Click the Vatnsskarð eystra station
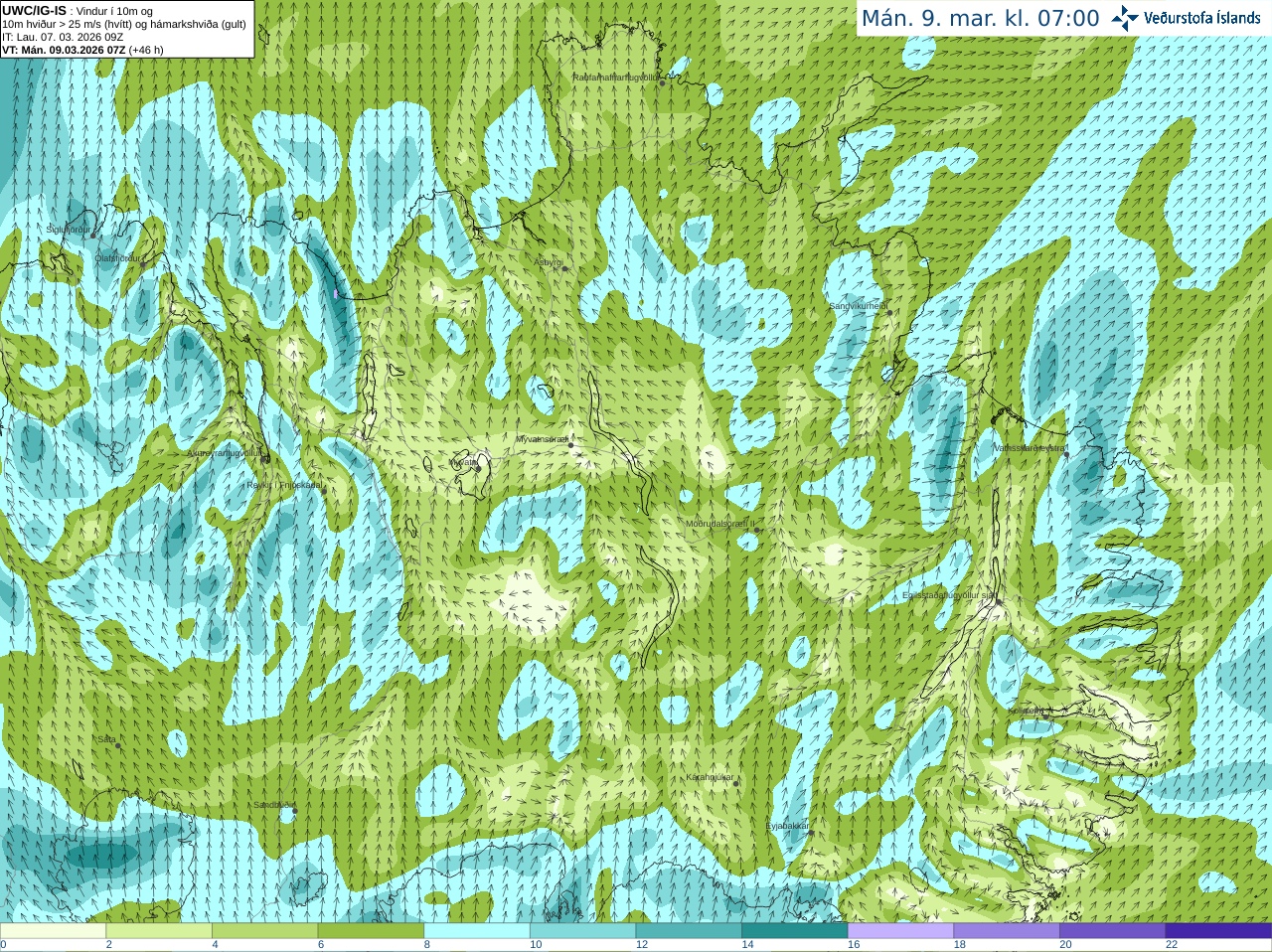The width and height of the screenshot is (1272, 952). click(x=1066, y=454)
